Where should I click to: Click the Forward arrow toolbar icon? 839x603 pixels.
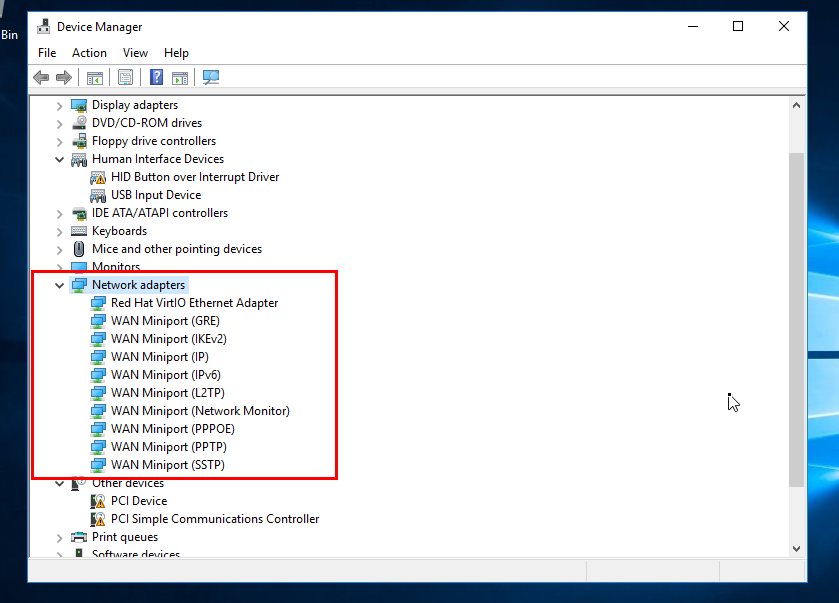click(64, 78)
